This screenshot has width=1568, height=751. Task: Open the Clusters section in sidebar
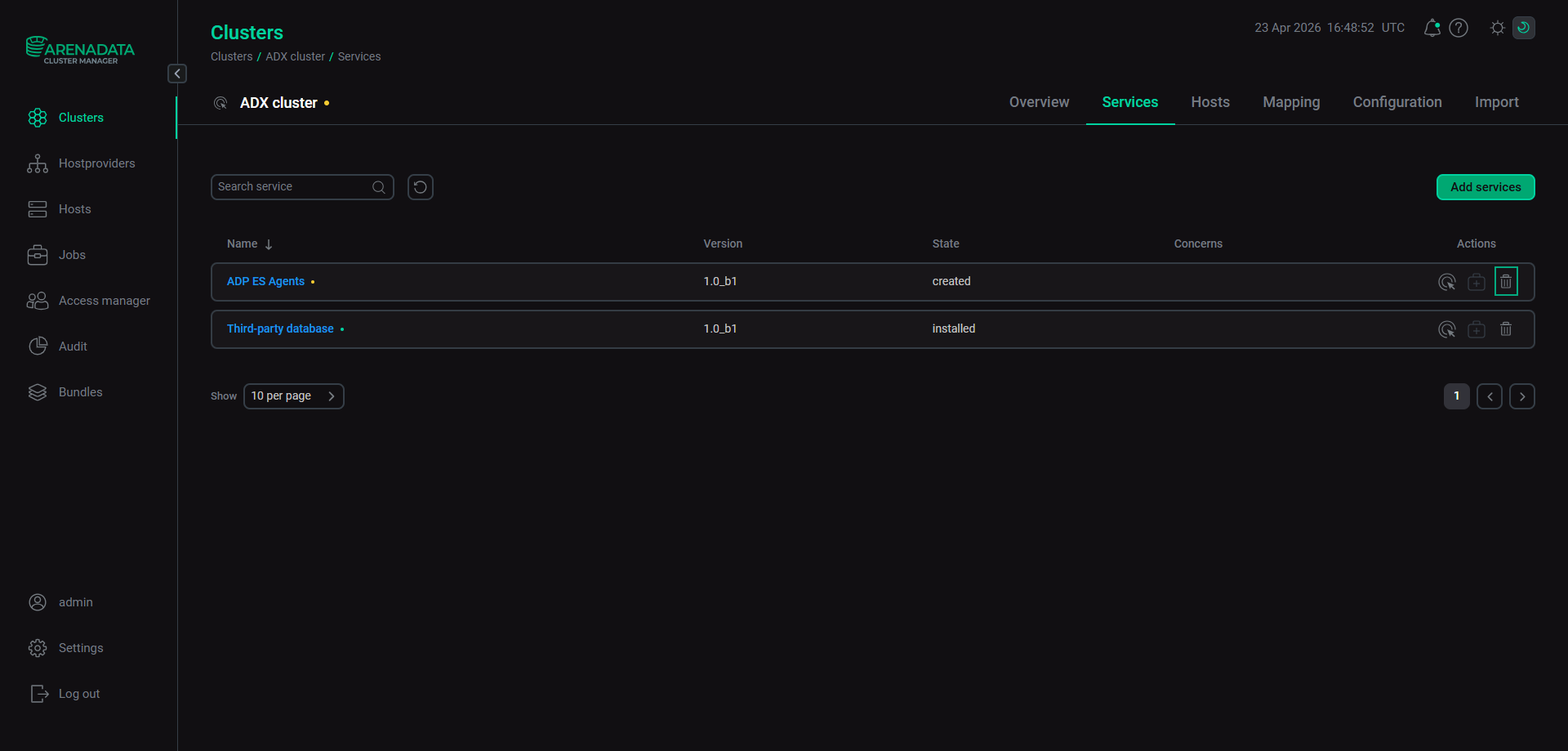point(81,118)
